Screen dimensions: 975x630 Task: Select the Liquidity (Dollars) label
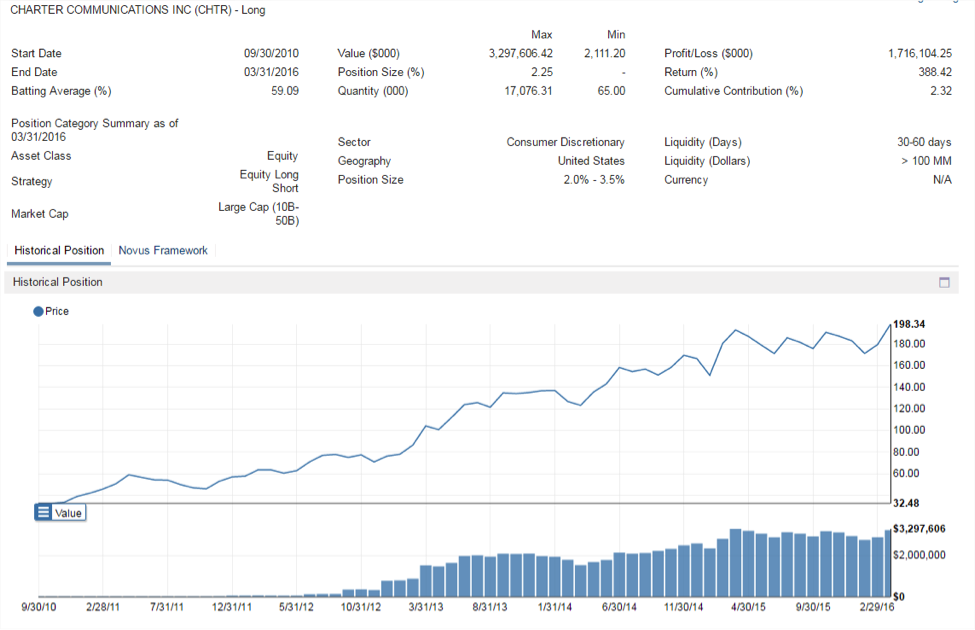(x=707, y=161)
